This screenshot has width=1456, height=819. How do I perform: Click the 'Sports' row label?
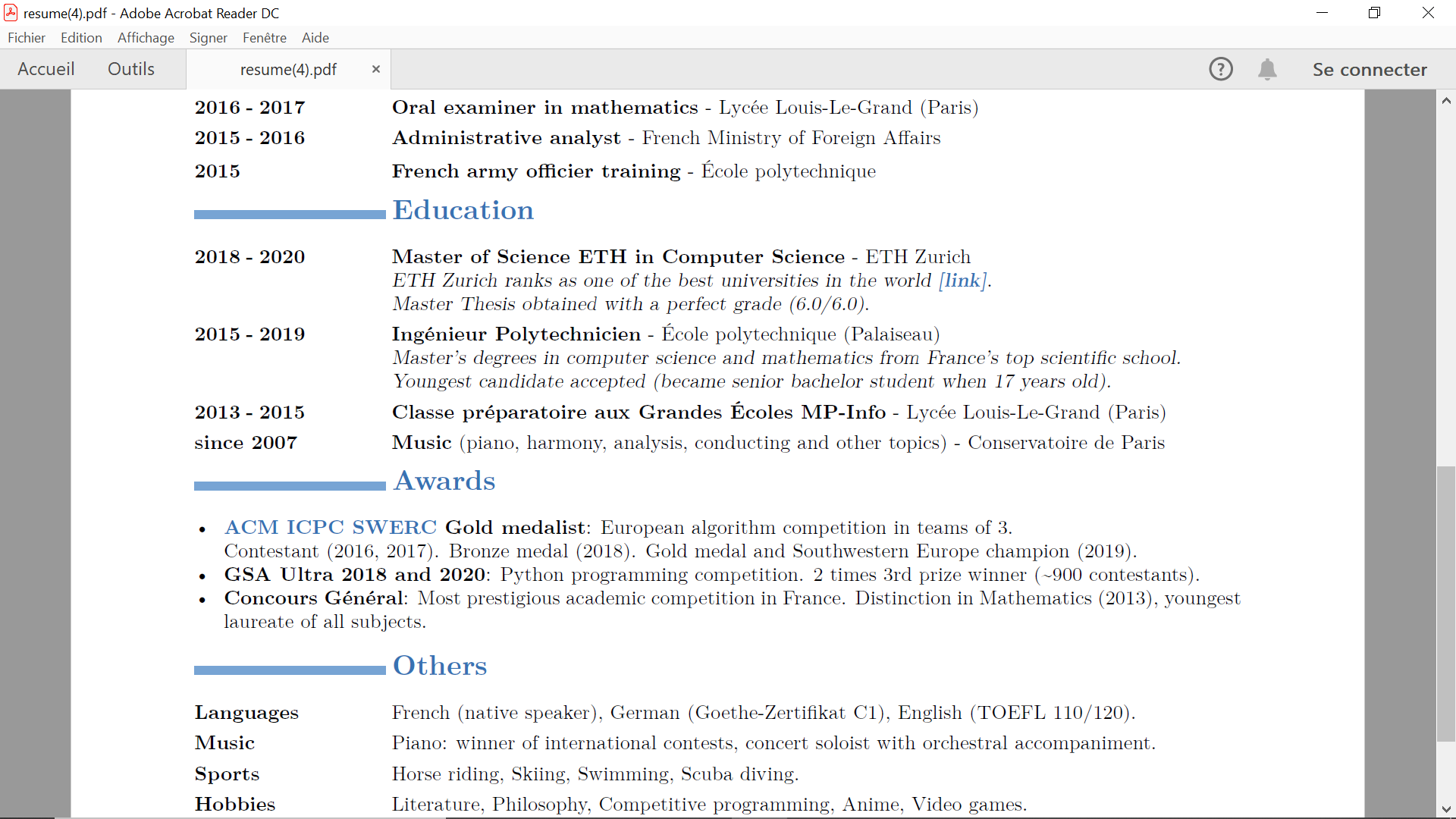tap(227, 774)
